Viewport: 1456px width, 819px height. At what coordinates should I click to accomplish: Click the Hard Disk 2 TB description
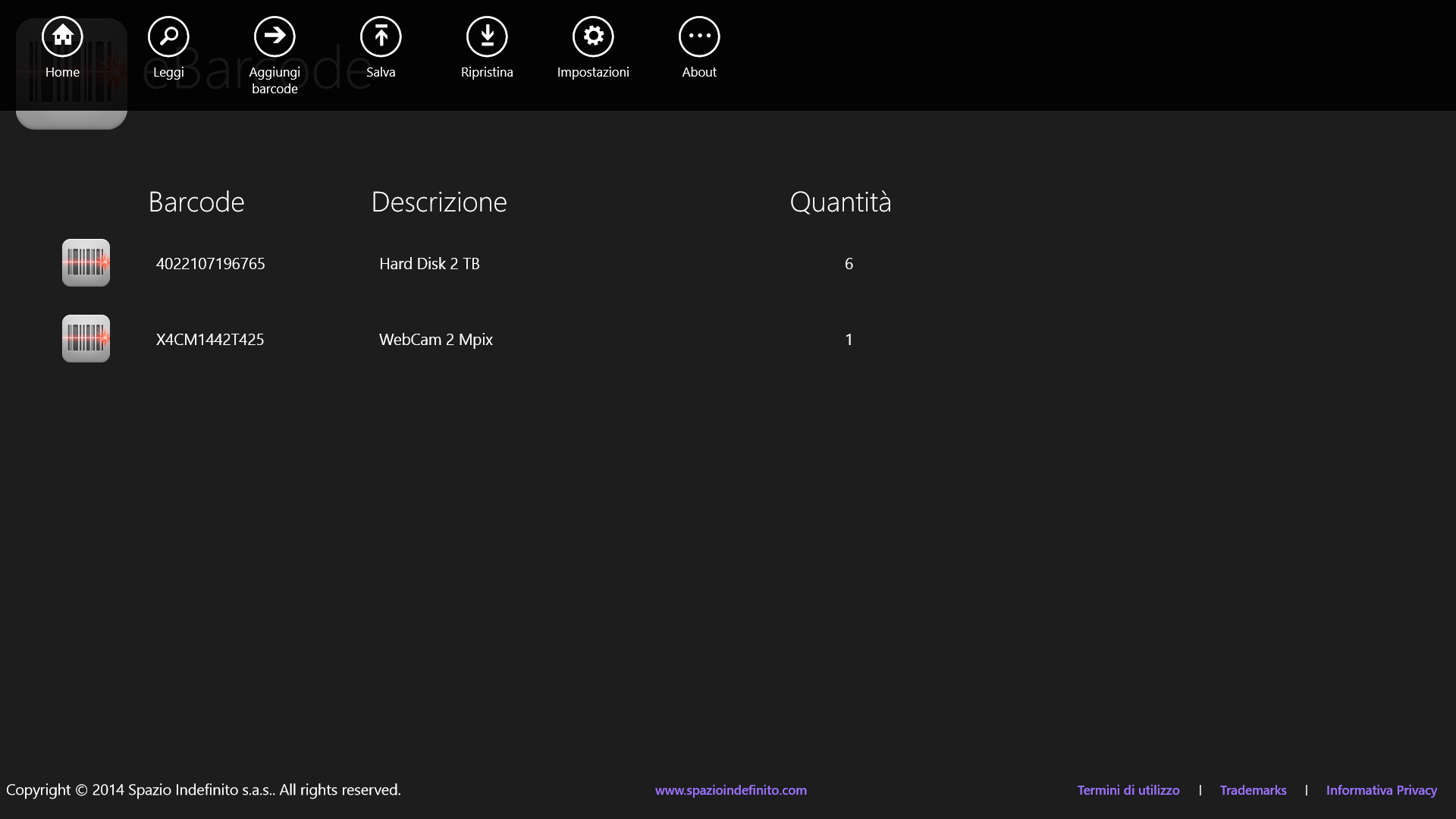point(429,264)
